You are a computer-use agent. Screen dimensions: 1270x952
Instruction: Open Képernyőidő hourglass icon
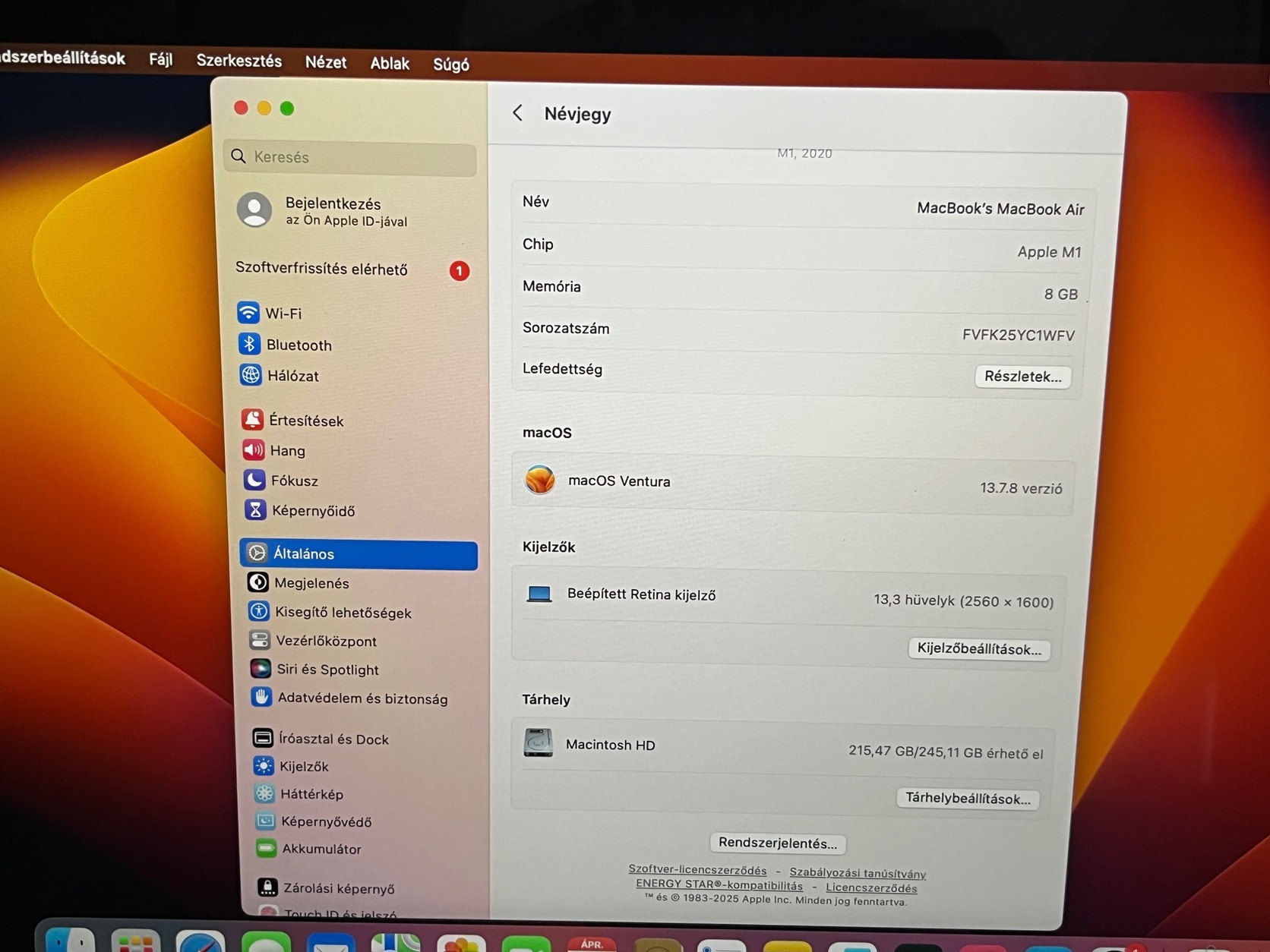coord(255,509)
